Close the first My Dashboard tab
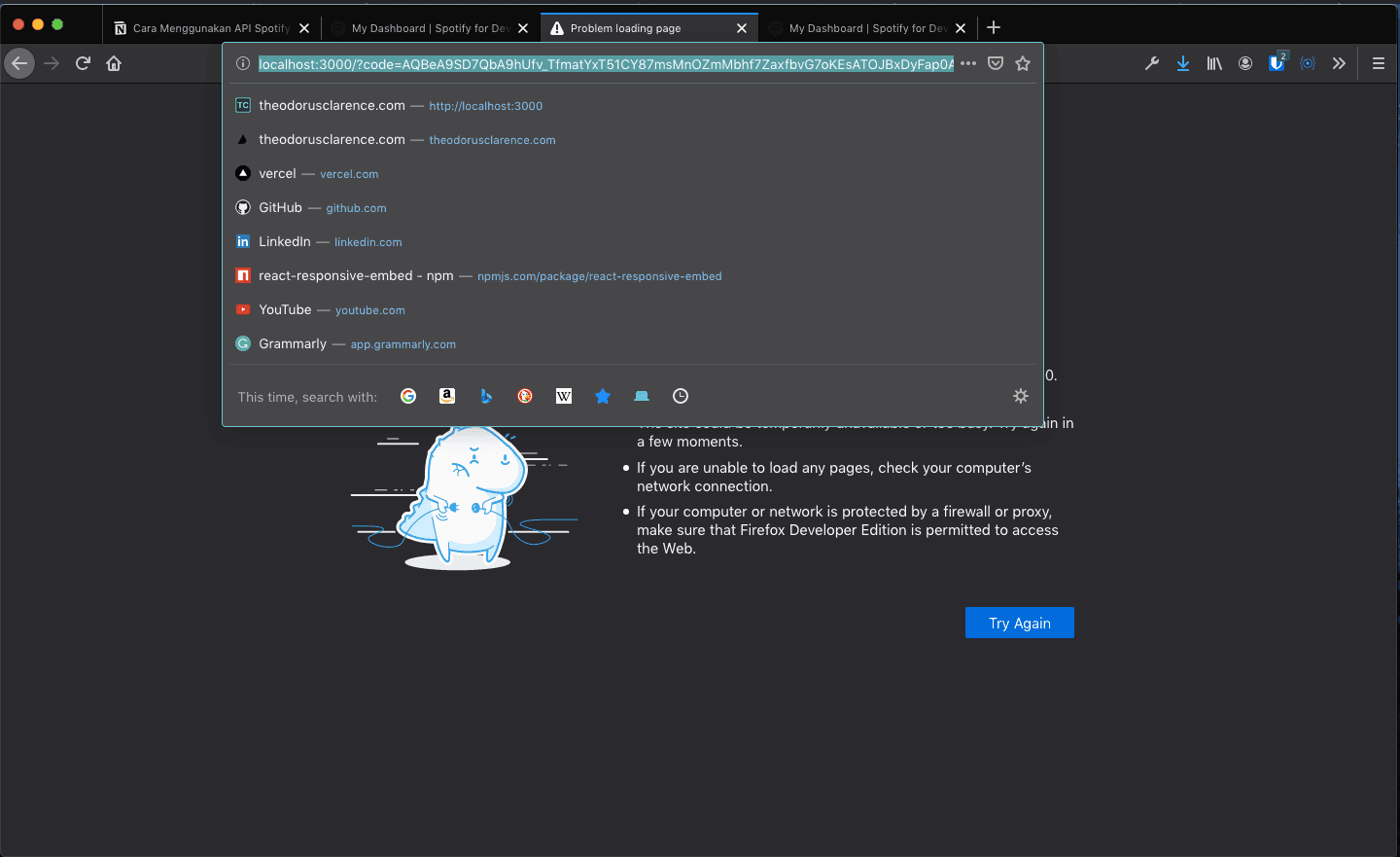This screenshot has height=857, width=1400. [523, 28]
